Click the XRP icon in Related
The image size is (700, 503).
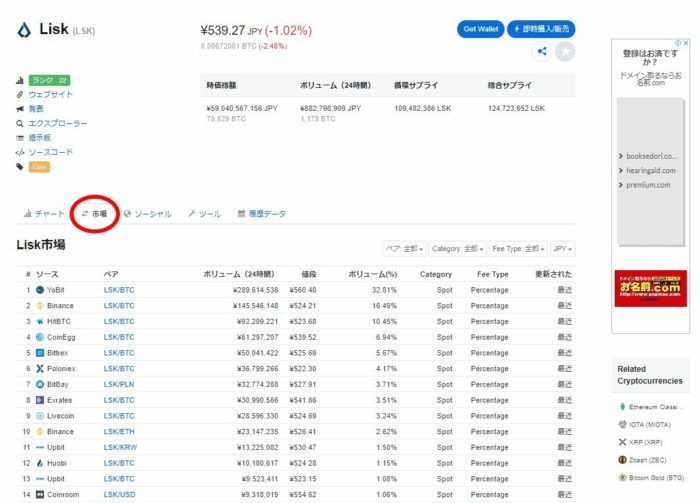(x=622, y=442)
